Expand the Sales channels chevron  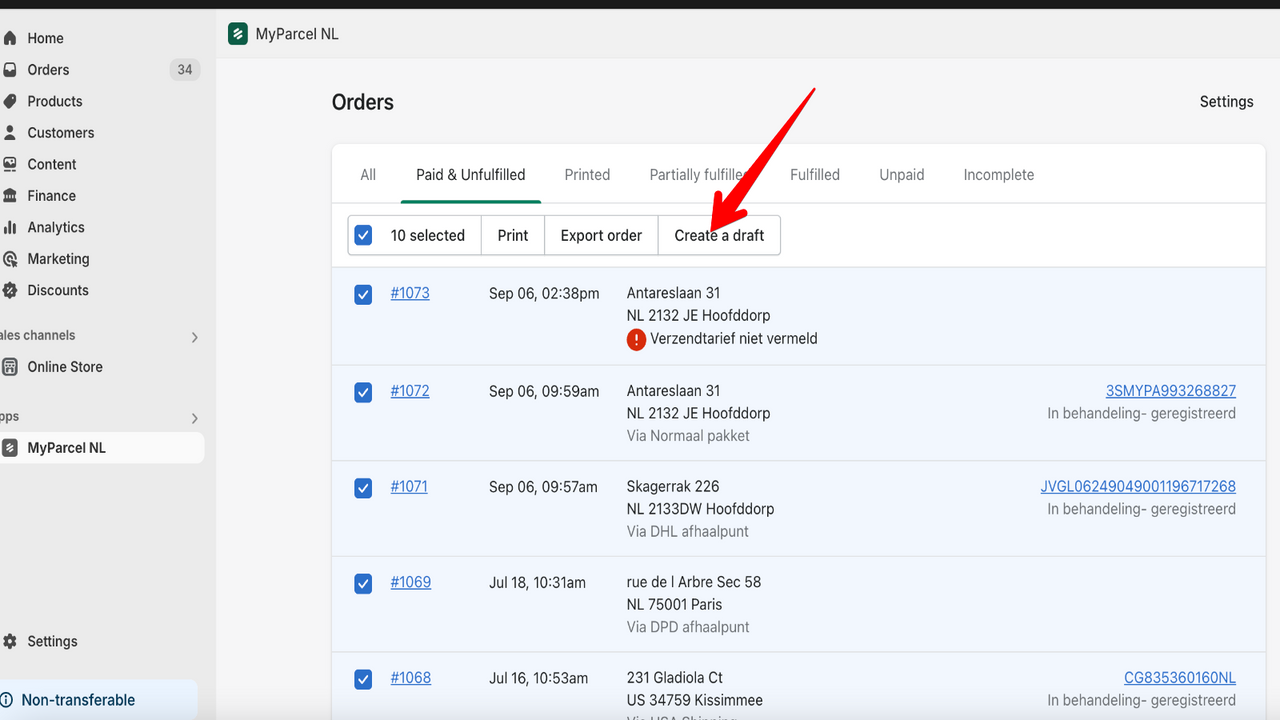click(x=195, y=337)
